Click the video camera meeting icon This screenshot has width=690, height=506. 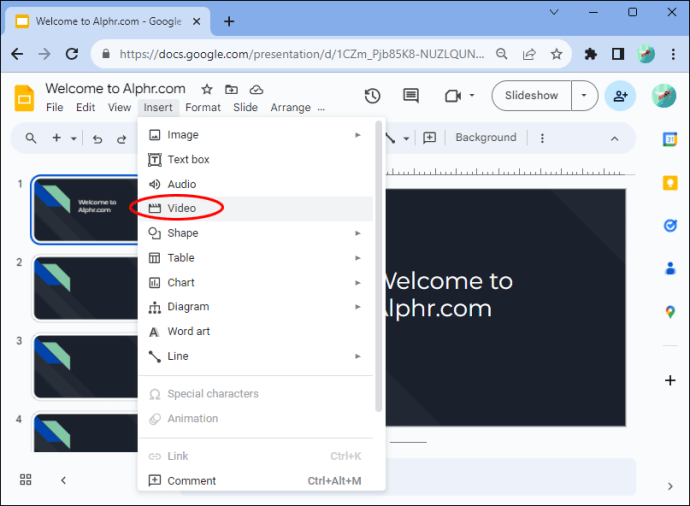coord(453,95)
